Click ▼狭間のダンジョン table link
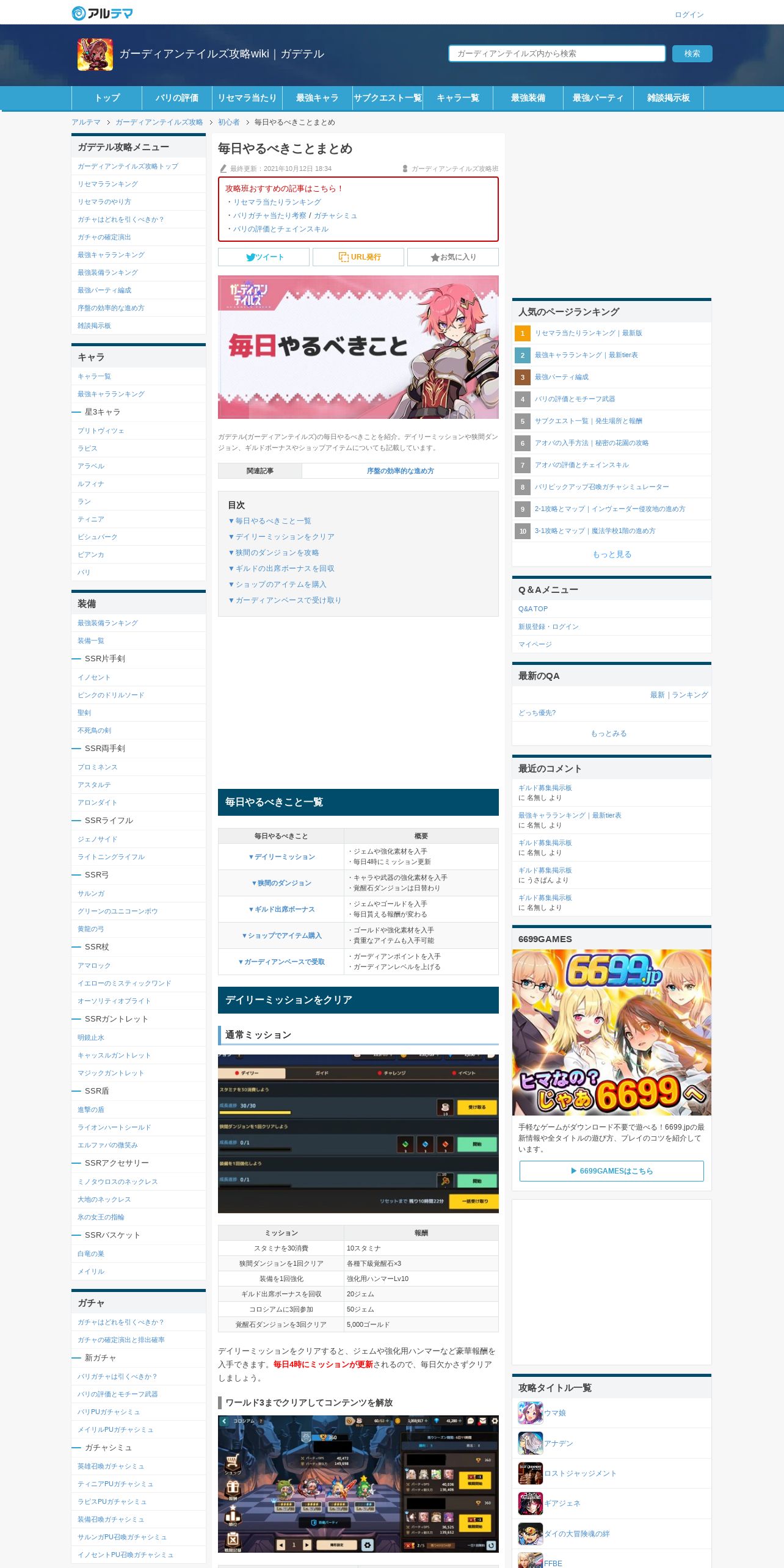Viewport: 784px width, 1568px height. (x=281, y=883)
